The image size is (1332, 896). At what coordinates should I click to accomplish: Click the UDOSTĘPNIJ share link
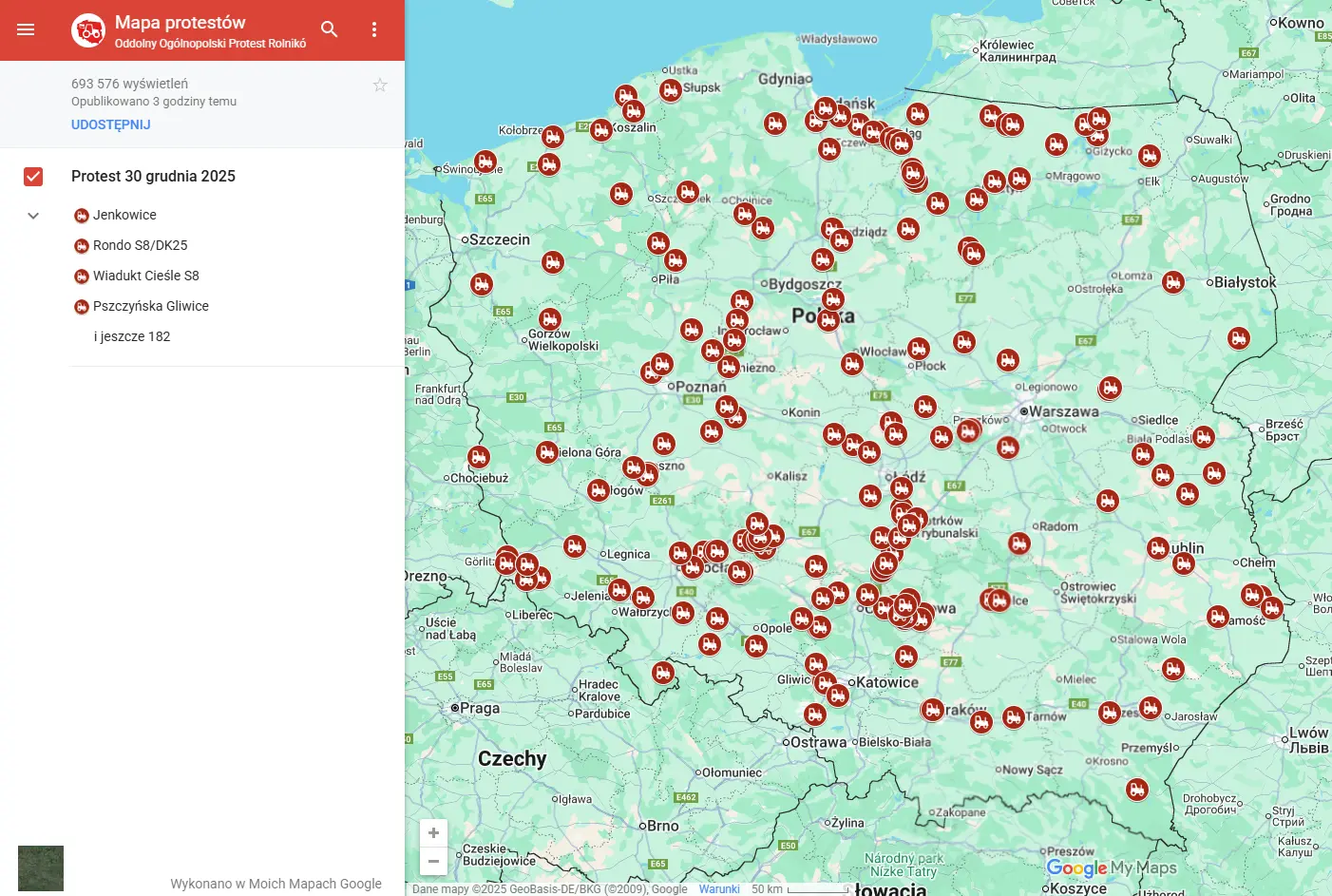pos(109,124)
